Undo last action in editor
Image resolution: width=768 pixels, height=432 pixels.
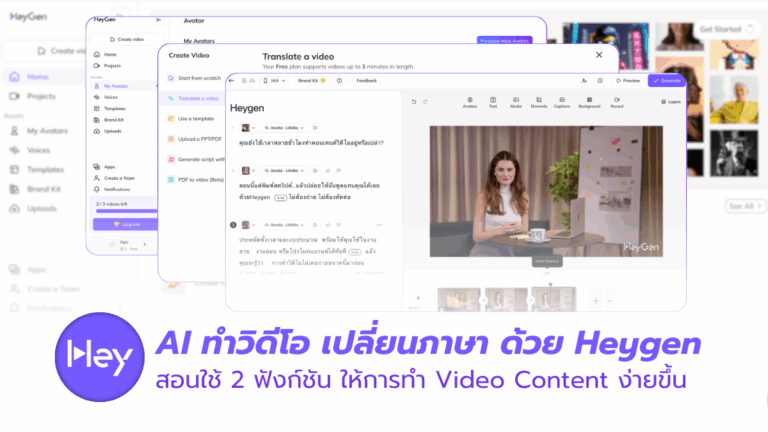point(414,102)
